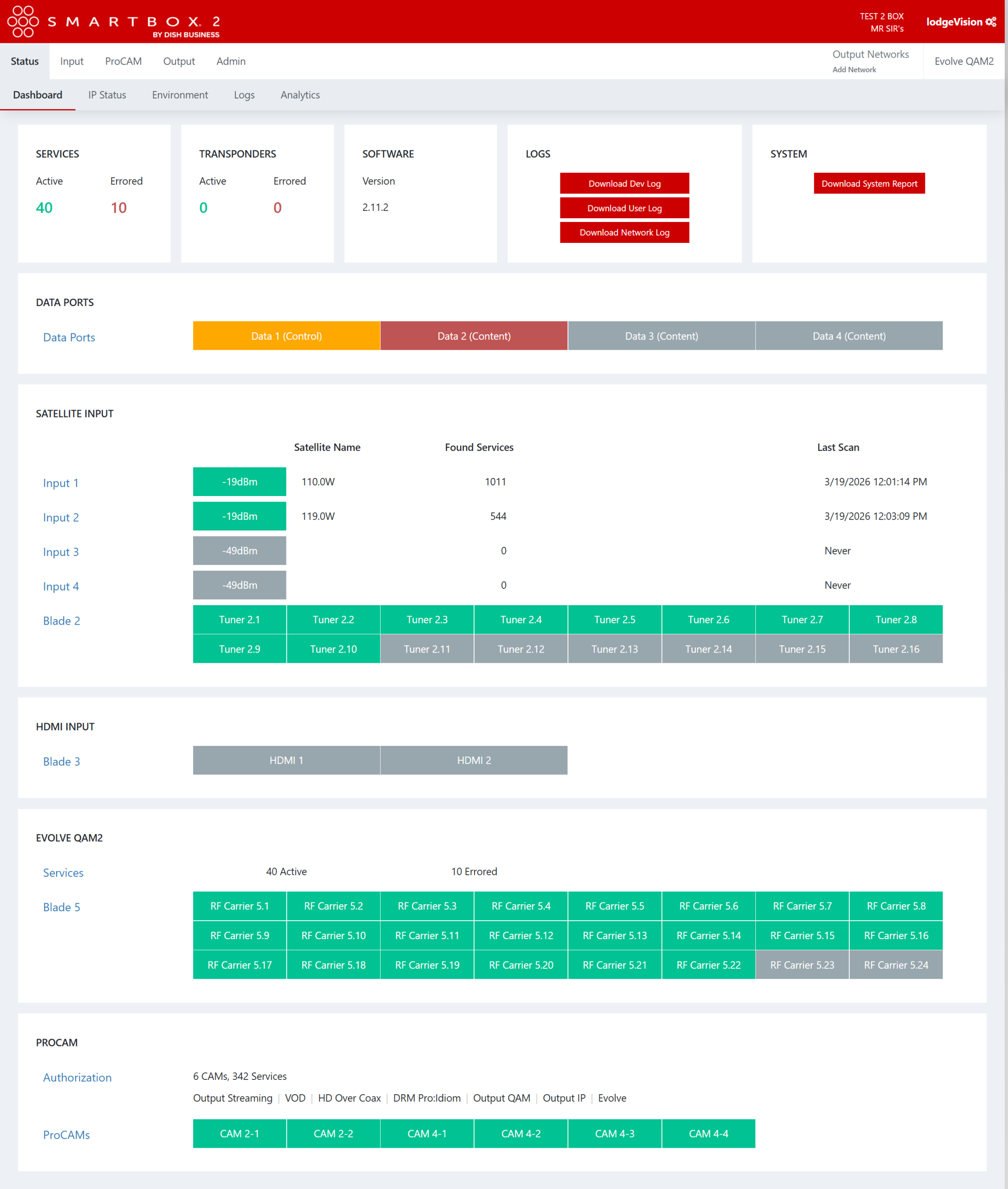Click the Add Network link
Image resolution: width=1008 pixels, height=1189 pixels.
(854, 69)
